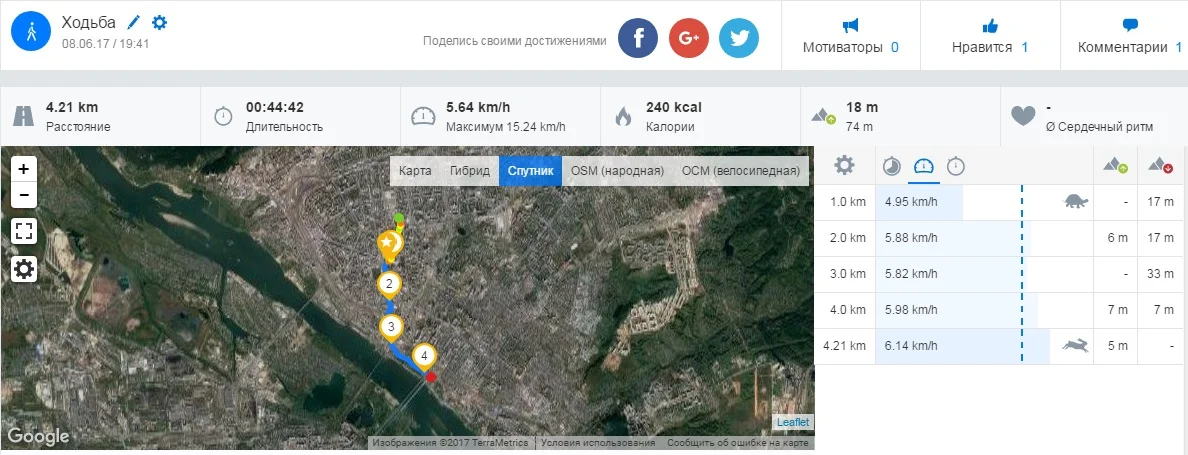The image size is (1188, 455).
Task: Click turtle slowest-split icon
Action: (1076, 202)
